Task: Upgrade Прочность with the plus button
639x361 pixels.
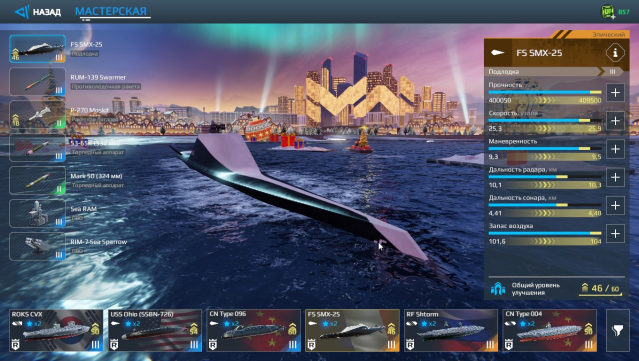Action: click(615, 92)
